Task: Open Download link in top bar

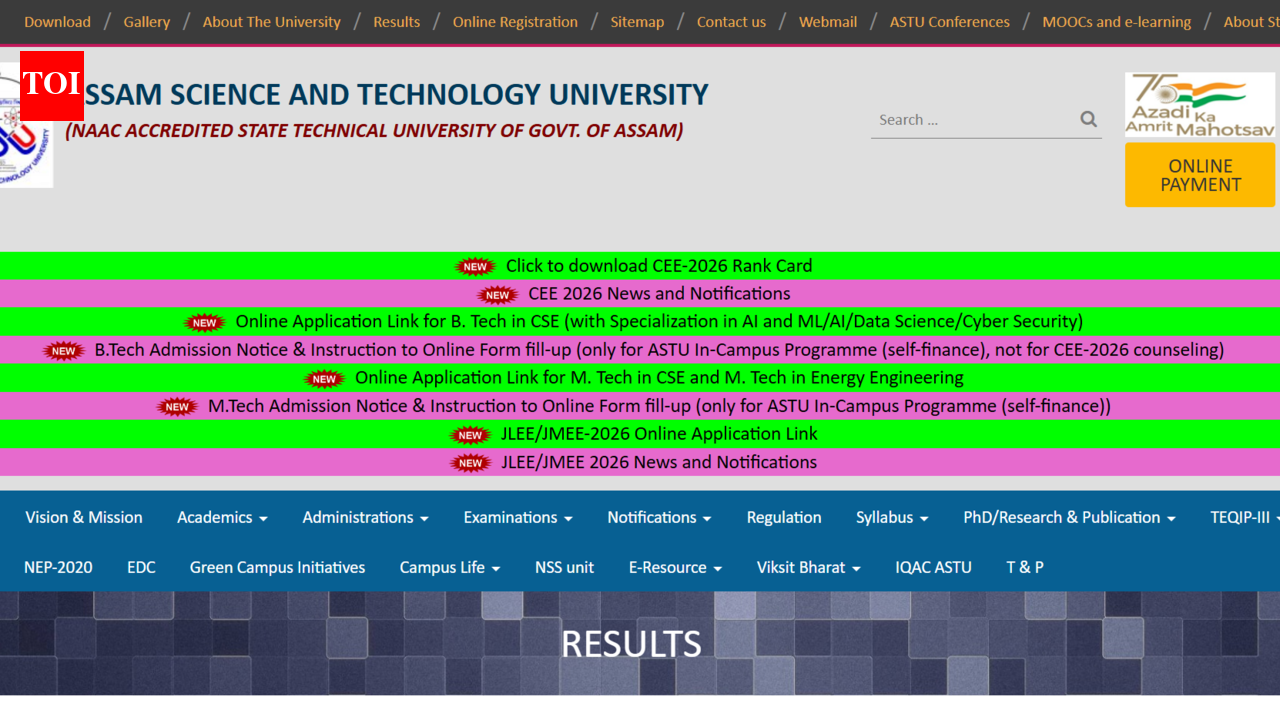Action: pyautogui.click(x=57, y=22)
